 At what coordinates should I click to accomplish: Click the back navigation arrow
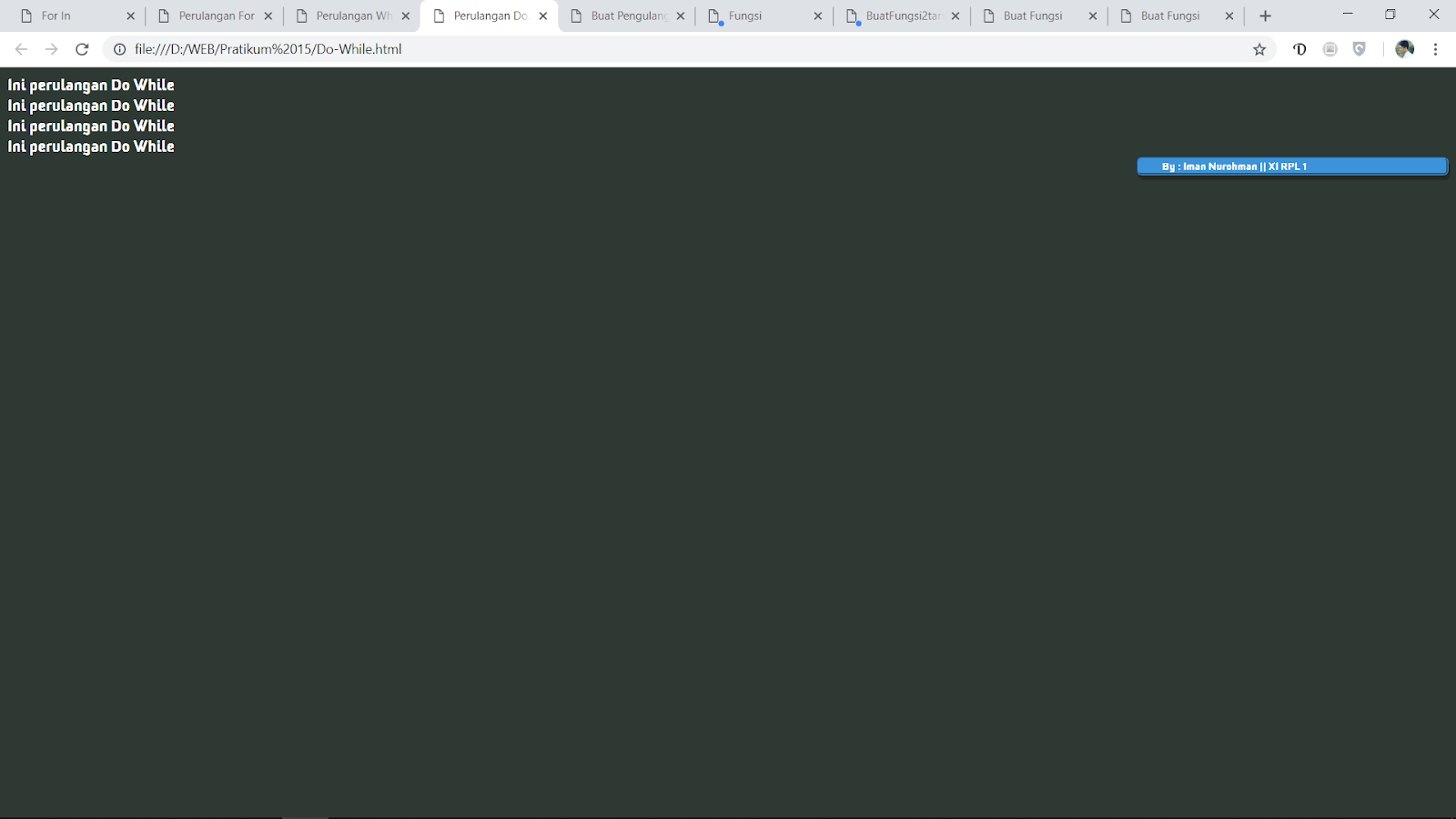pyautogui.click(x=20, y=49)
